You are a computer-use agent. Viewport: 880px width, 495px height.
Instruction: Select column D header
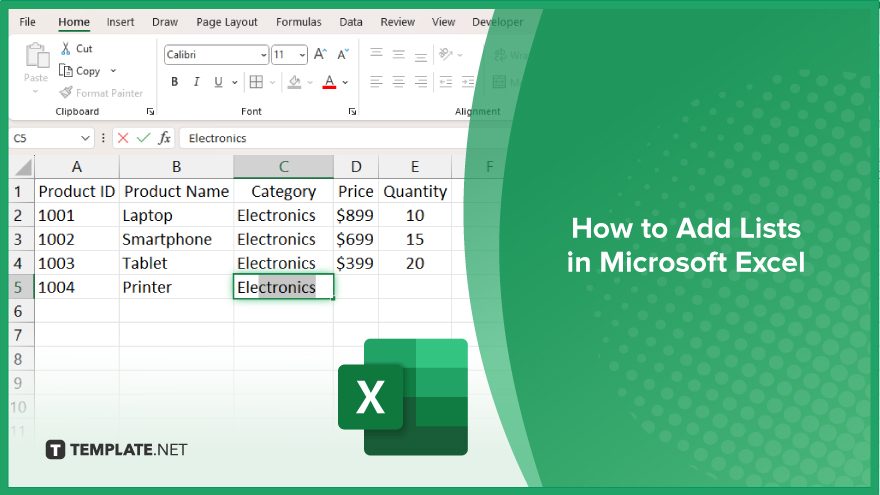point(356,167)
